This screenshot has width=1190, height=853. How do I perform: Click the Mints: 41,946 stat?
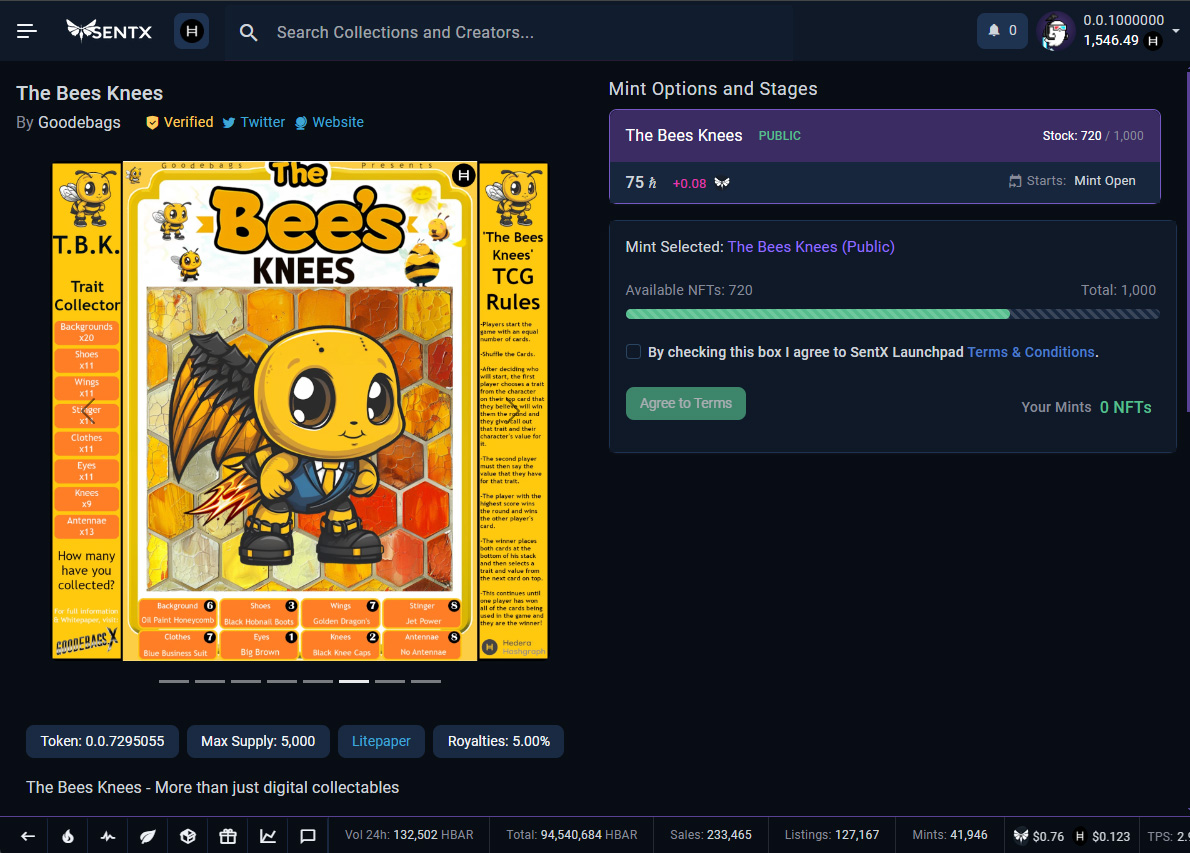point(949,835)
